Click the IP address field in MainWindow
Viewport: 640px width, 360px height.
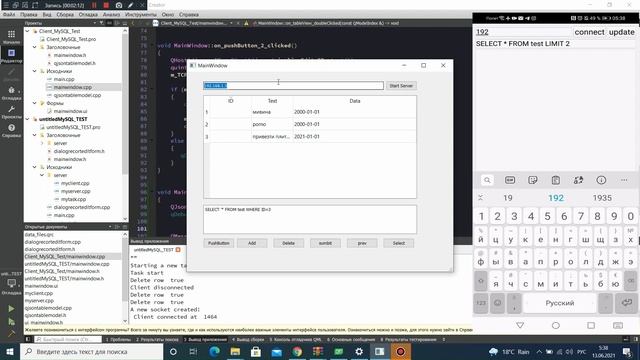click(293, 85)
